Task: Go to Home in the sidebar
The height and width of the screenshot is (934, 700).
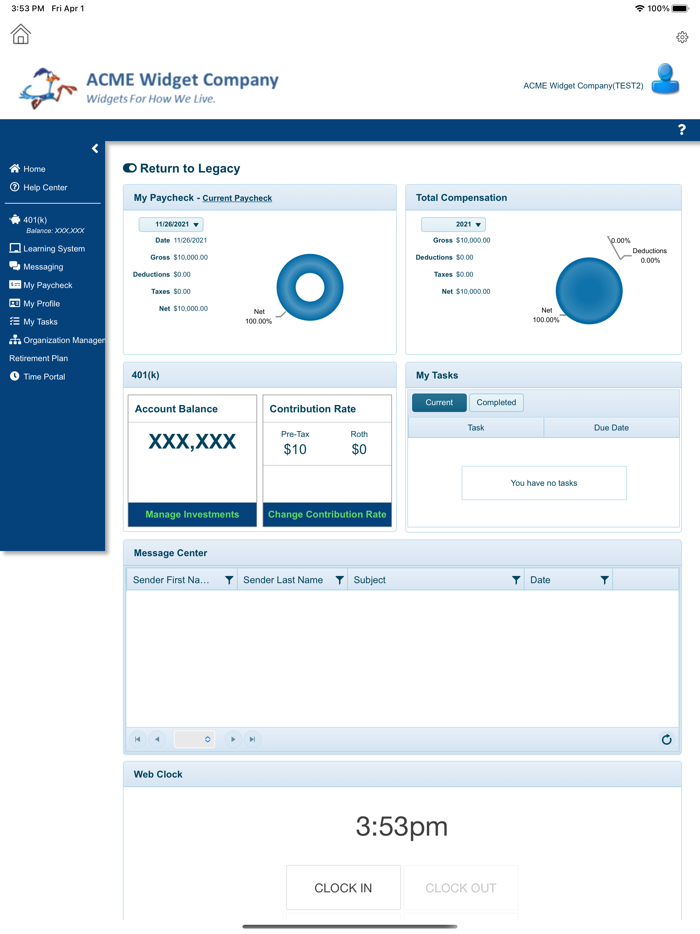Action: tap(27, 169)
